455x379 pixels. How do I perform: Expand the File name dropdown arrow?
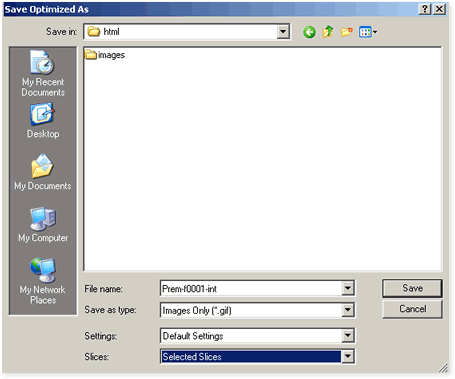point(347,288)
